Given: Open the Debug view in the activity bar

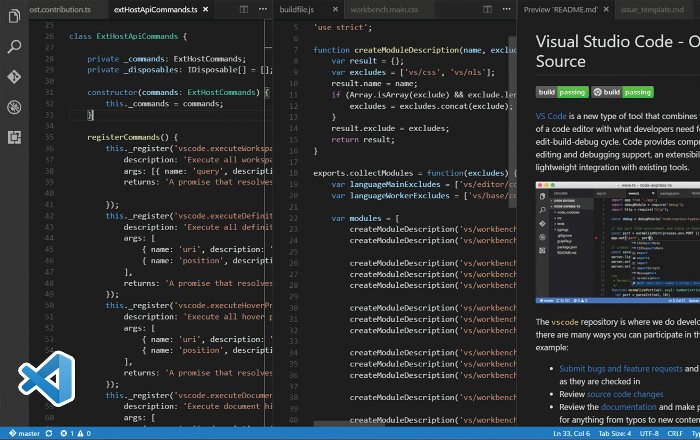Looking at the screenshot, I should point(15,107).
